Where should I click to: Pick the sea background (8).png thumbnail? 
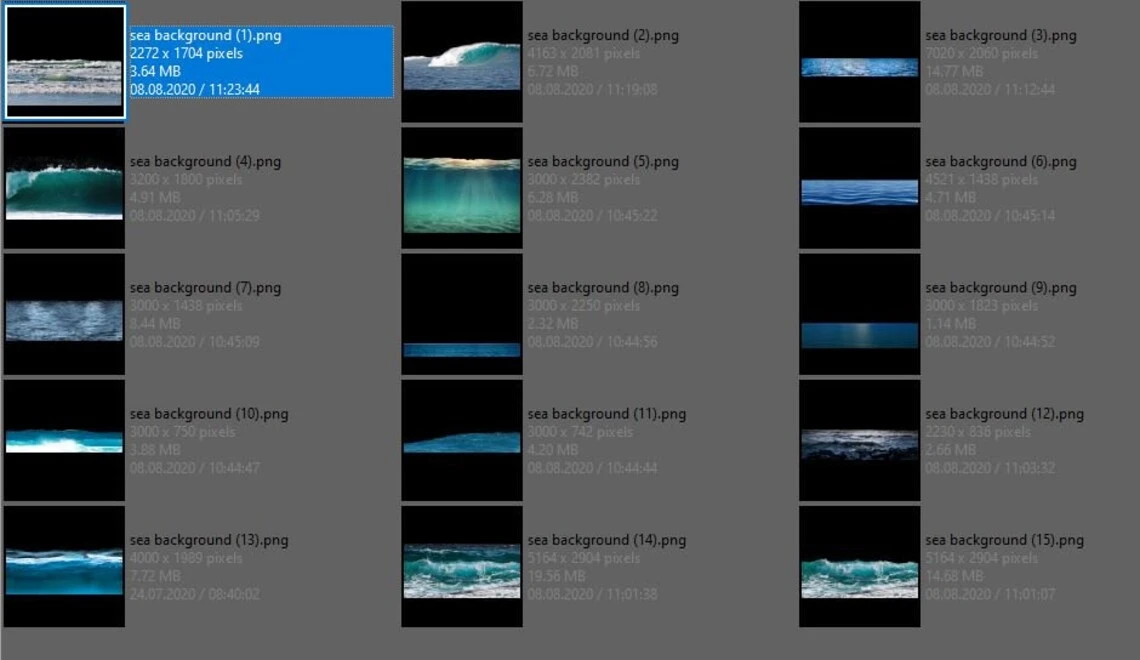click(x=462, y=314)
